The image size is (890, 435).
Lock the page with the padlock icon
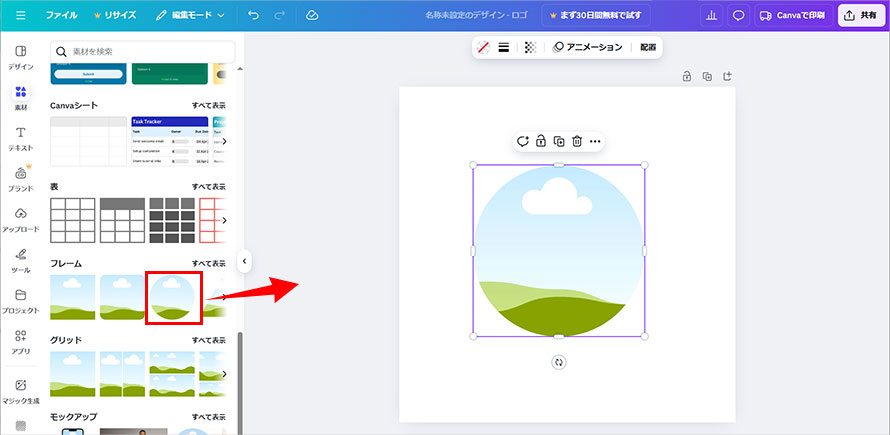pos(687,76)
